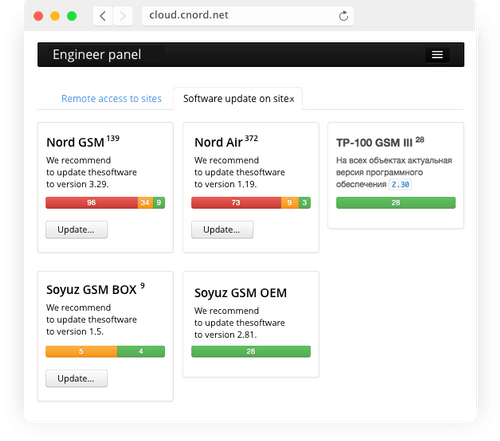Image resolution: width=500 pixels, height=441 pixels.
Task: Click Update button under Soyuz GSM BOX
Action: point(76,378)
